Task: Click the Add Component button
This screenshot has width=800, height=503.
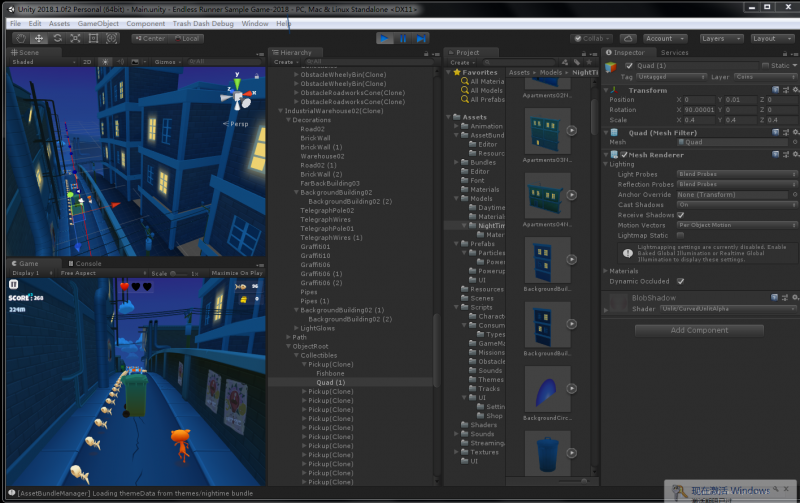Action: pyautogui.click(x=699, y=331)
